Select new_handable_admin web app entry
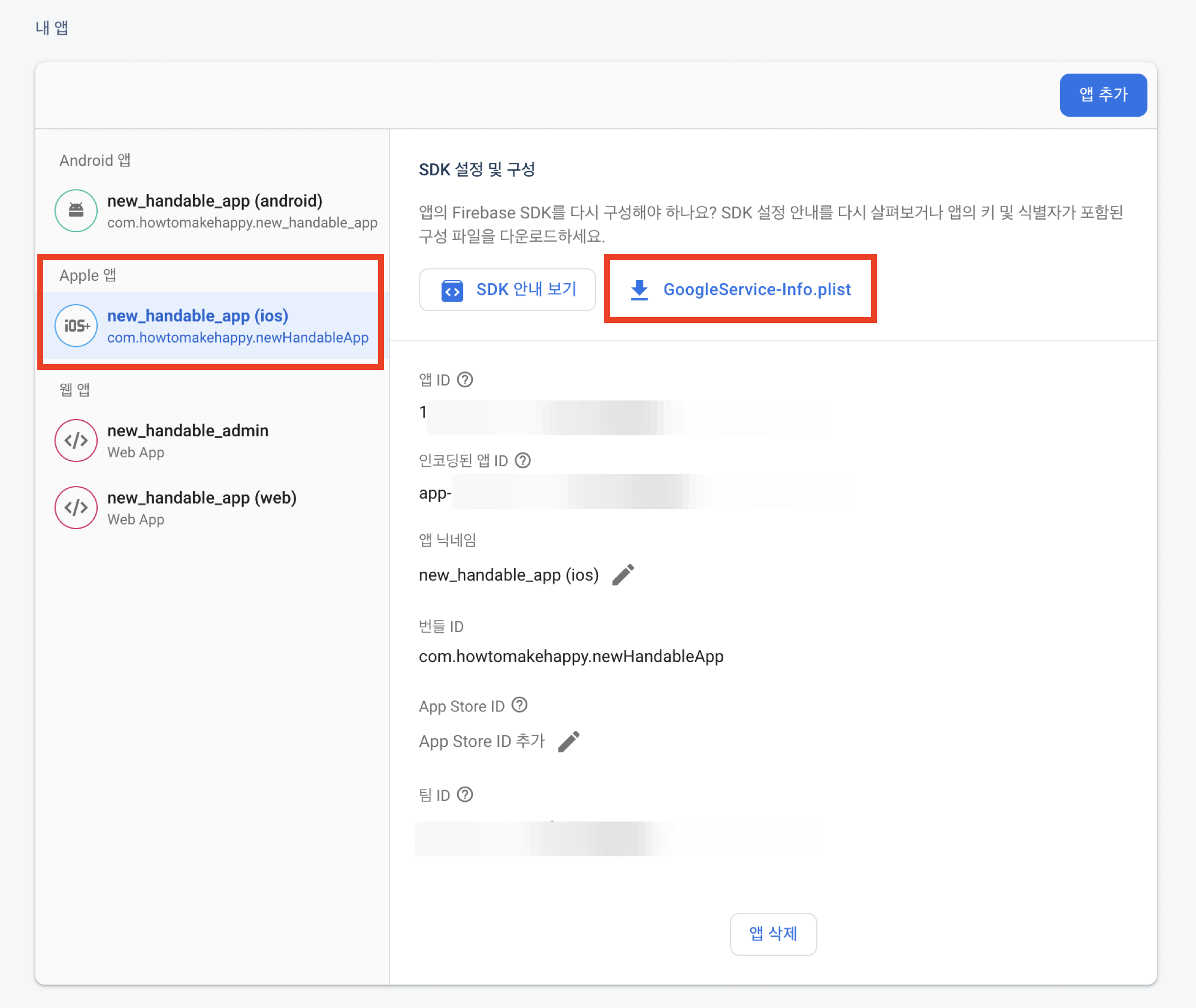This screenshot has height=1008, width=1196. tap(188, 431)
